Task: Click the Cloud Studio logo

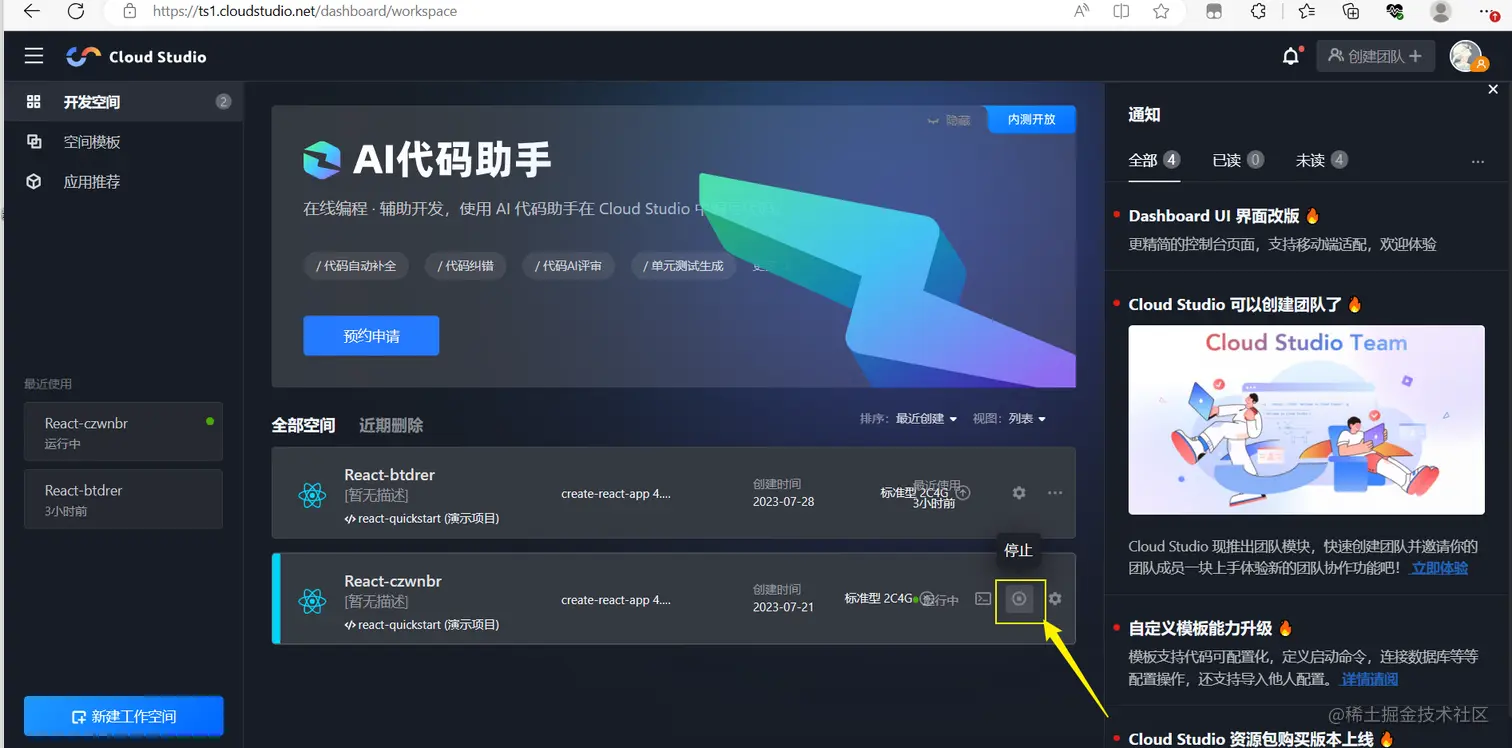Action: click(x=136, y=56)
